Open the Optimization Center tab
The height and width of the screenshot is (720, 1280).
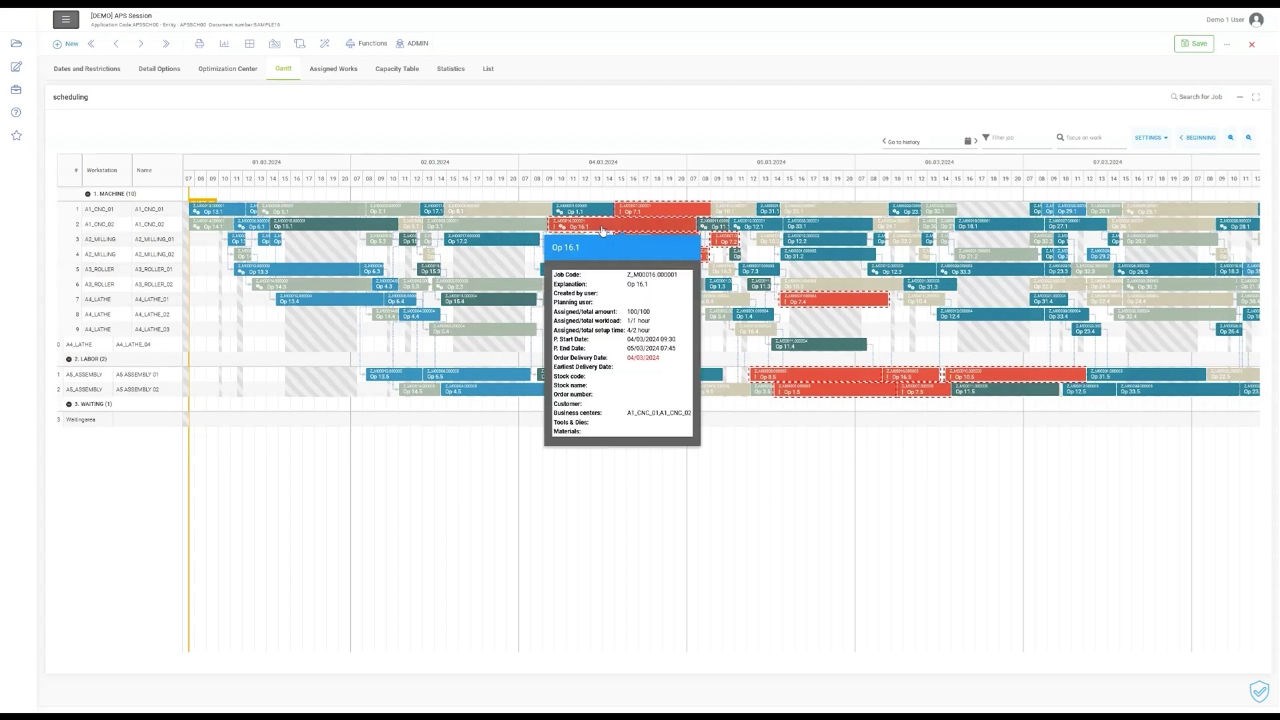click(x=228, y=69)
